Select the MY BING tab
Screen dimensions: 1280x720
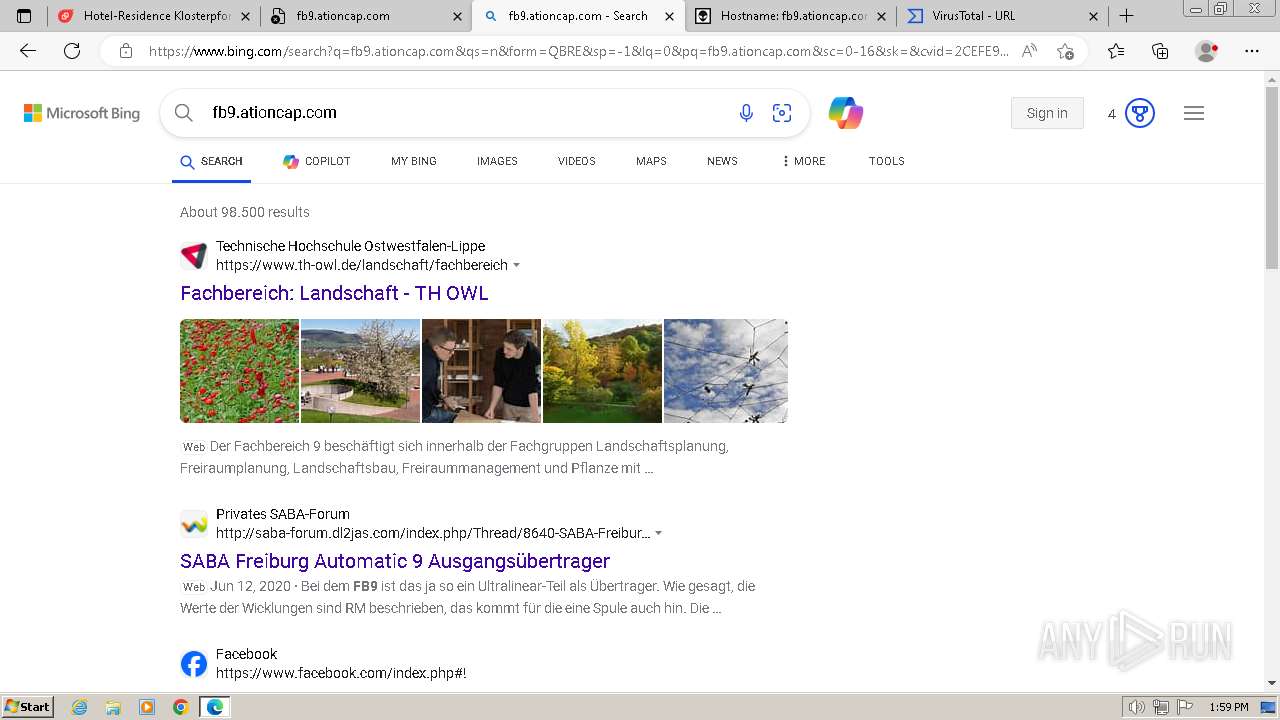[414, 161]
